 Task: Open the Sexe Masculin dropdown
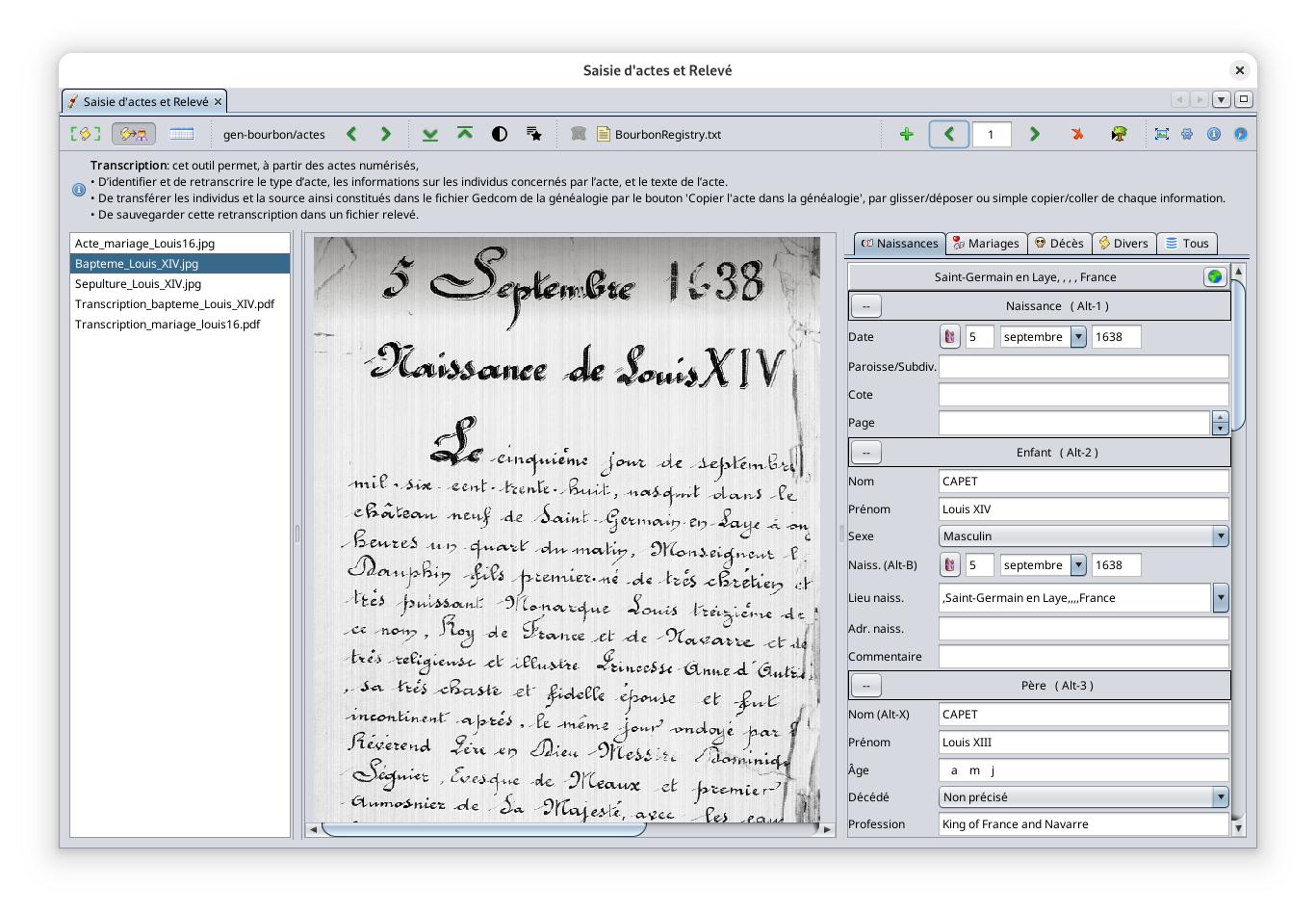1084,536
